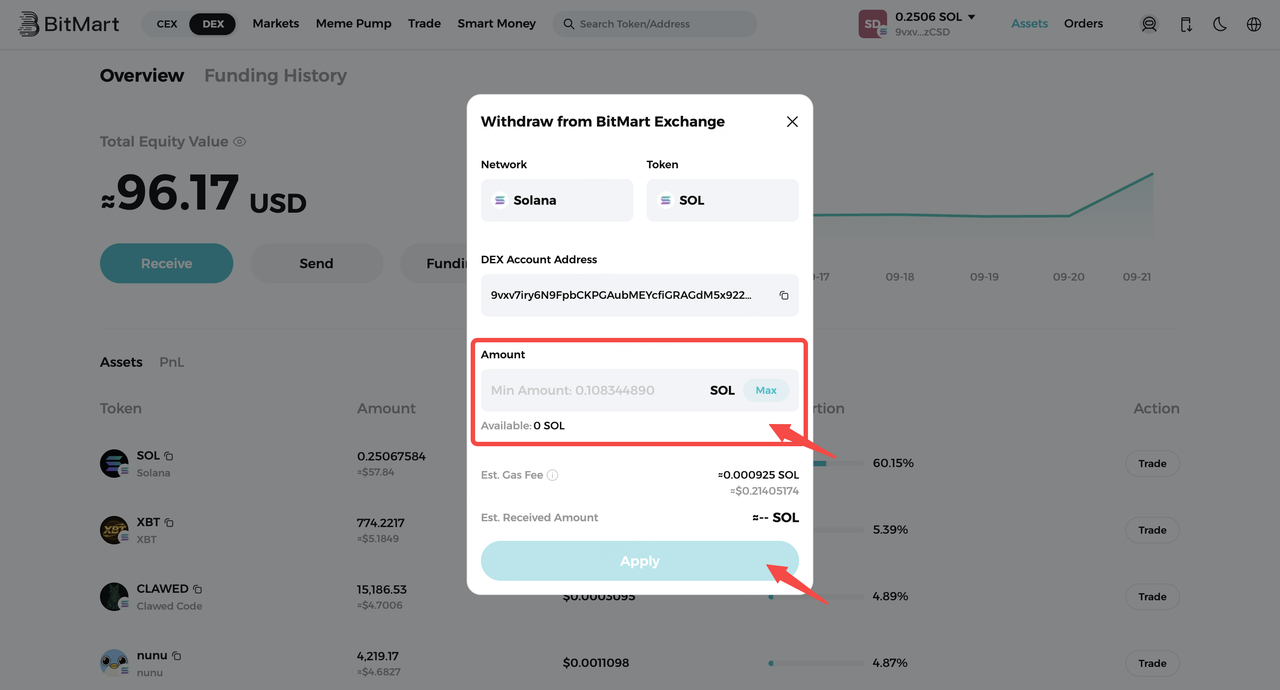This screenshot has width=1280, height=690.
Task: Click the Send button
Action: coord(316,263)
